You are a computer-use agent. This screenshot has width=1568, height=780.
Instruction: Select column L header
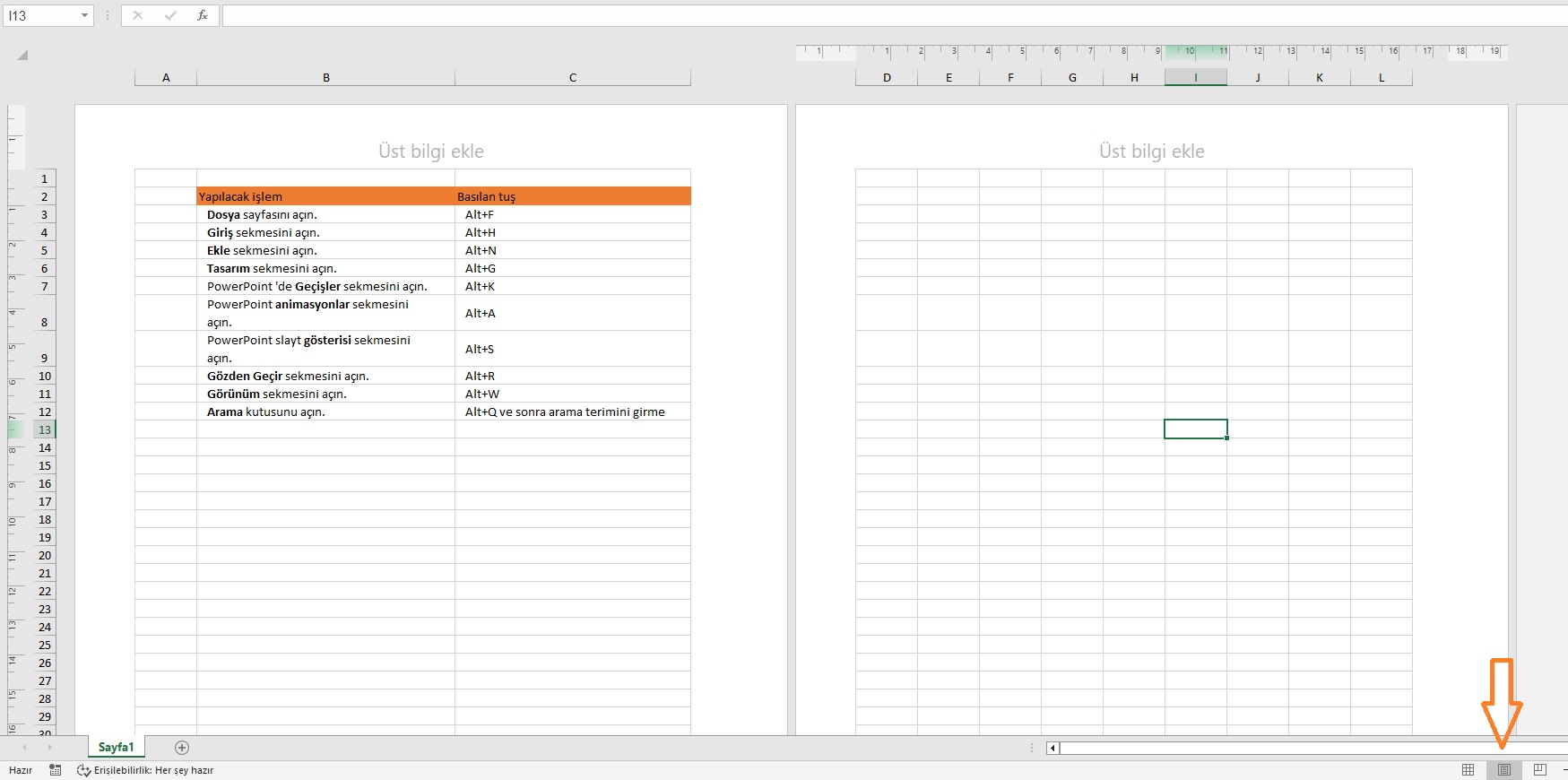(1382, 78)
